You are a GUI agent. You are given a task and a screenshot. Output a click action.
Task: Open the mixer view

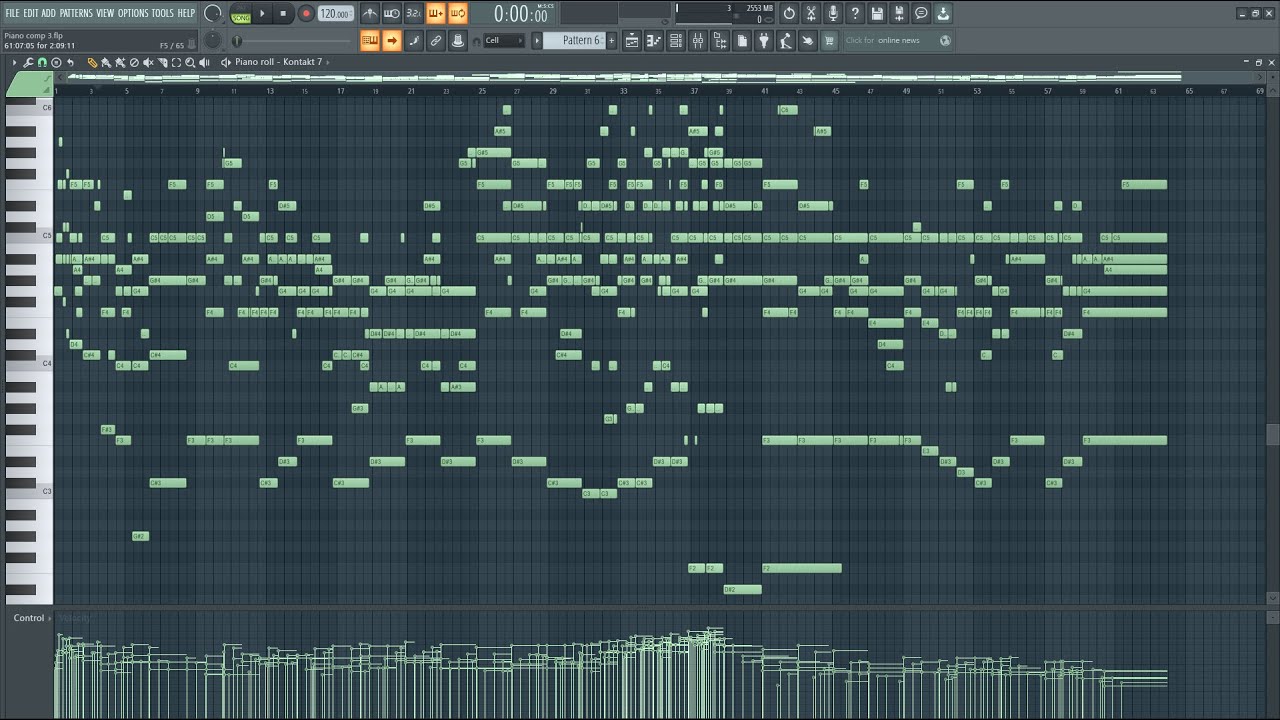(x=698, y=41)
